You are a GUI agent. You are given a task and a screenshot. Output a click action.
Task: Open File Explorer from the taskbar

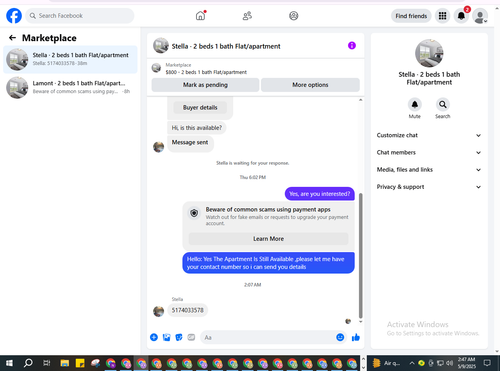(x=65, y=363)
